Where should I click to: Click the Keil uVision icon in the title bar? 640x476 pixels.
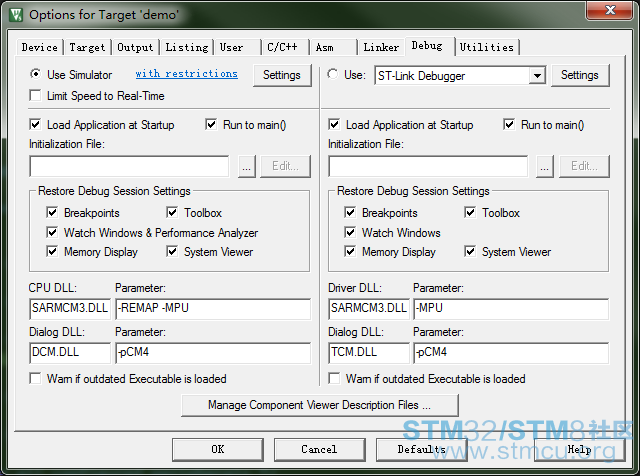pos(16,15)
